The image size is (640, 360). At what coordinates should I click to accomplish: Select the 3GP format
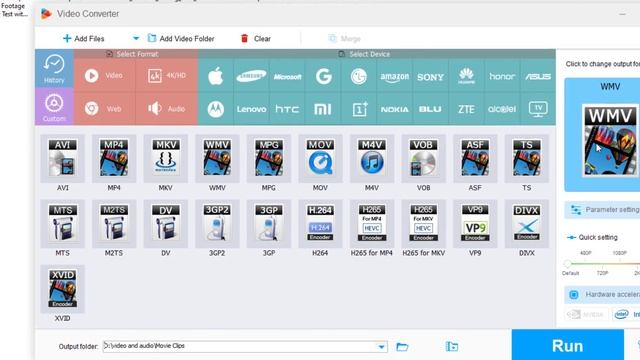269,224
